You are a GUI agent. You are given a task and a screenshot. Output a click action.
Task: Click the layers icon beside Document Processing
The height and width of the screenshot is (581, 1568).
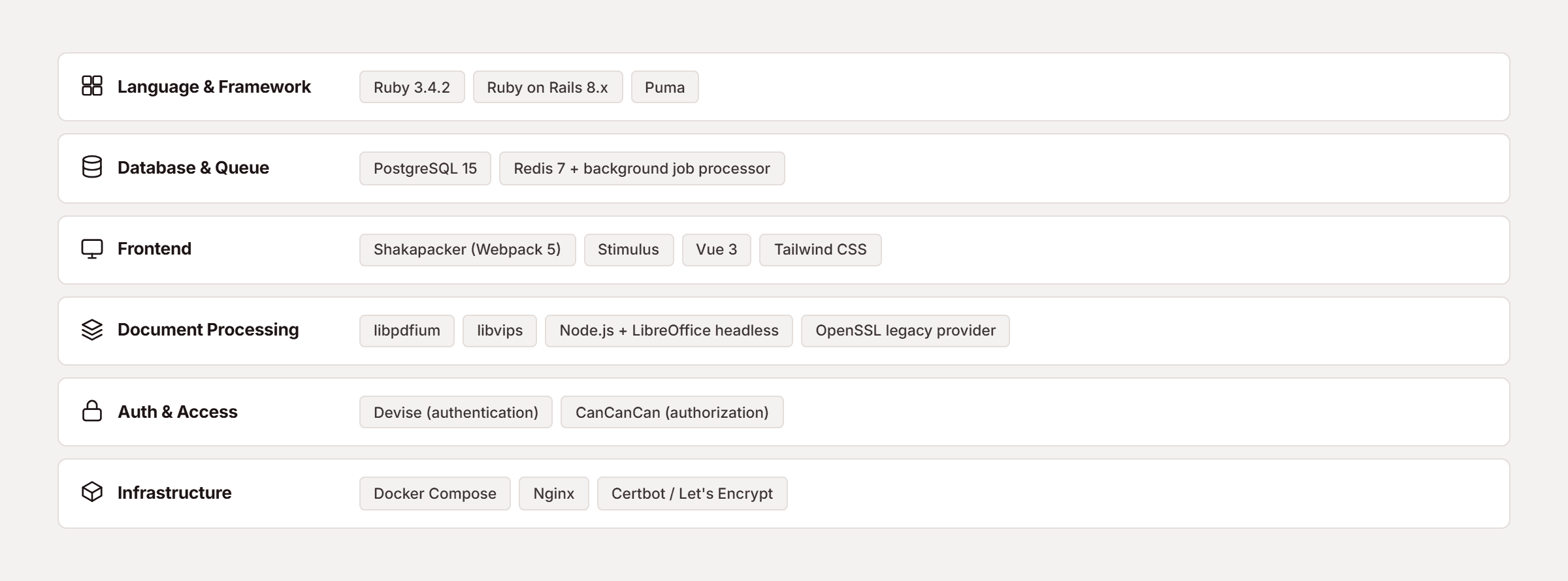pos(92,330)
